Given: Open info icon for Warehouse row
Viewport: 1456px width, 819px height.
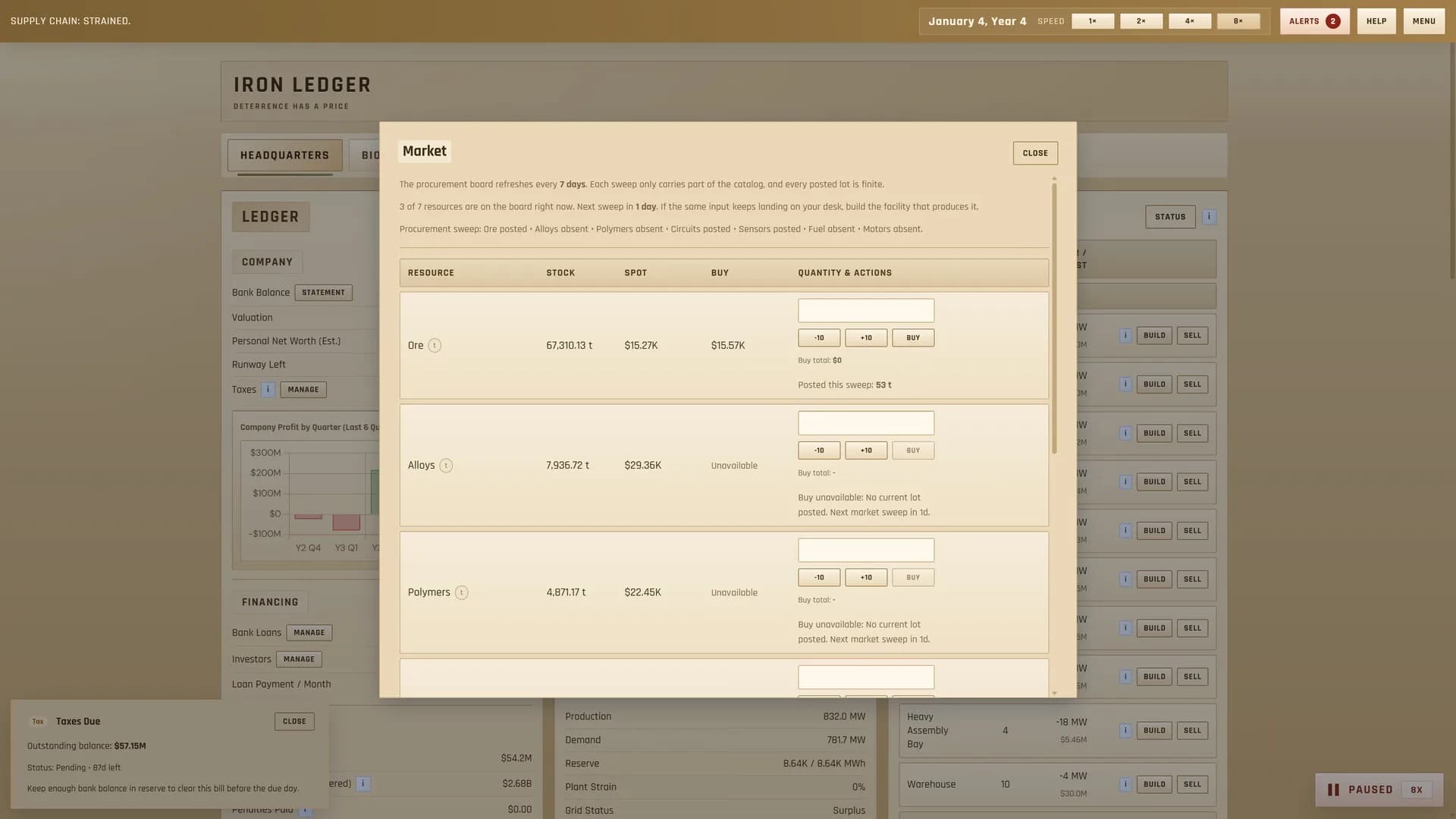Looking at the screenshot, I should point(1125,785).
